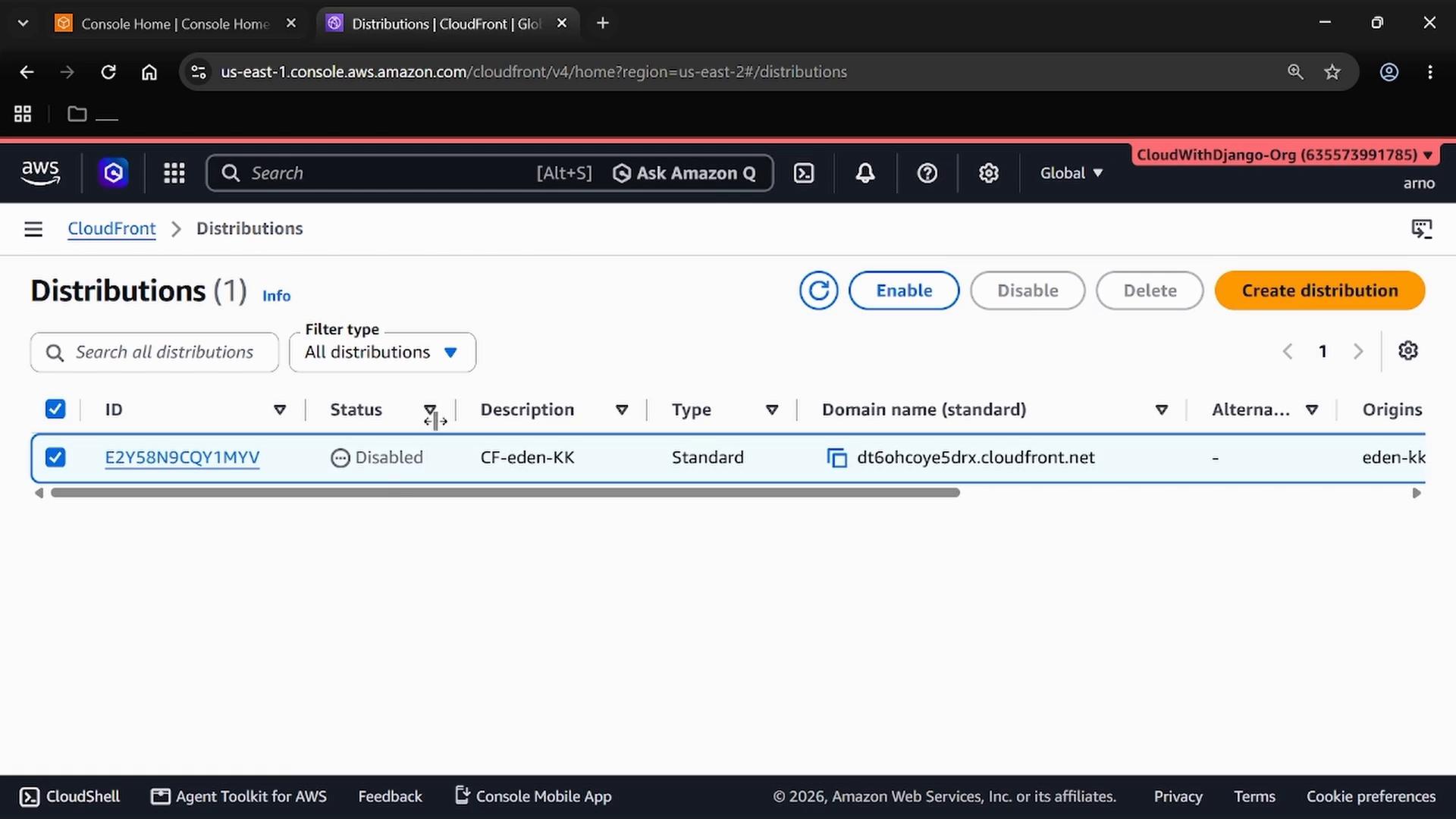Sort by the Alternate domain column arrow
The width and height of the screenshot is (1456, 819).
pyautogui.click(x=1312, y=409)
